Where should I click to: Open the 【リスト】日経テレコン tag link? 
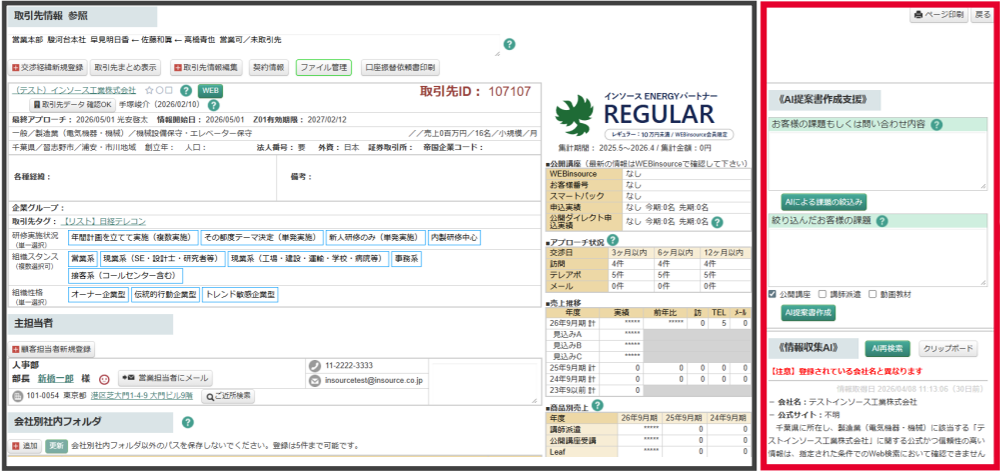[104, 222]
